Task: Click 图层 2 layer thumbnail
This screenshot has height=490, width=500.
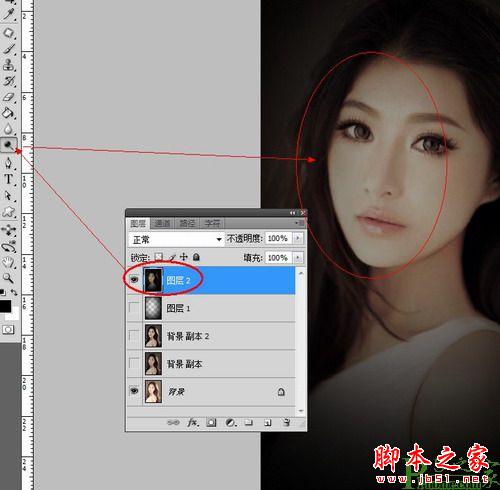Action: coord(153,280)
